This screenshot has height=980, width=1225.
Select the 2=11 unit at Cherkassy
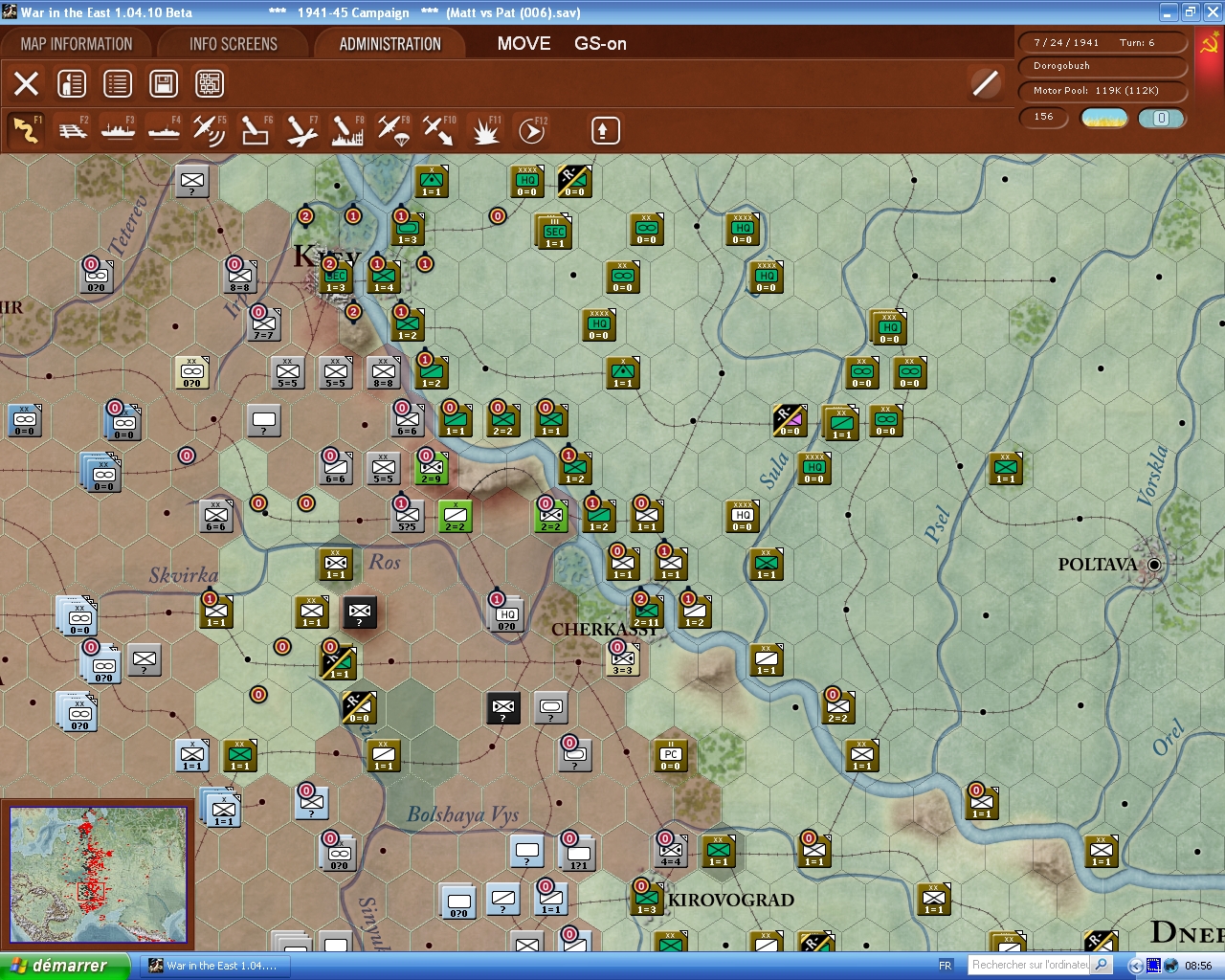[647, 612]
